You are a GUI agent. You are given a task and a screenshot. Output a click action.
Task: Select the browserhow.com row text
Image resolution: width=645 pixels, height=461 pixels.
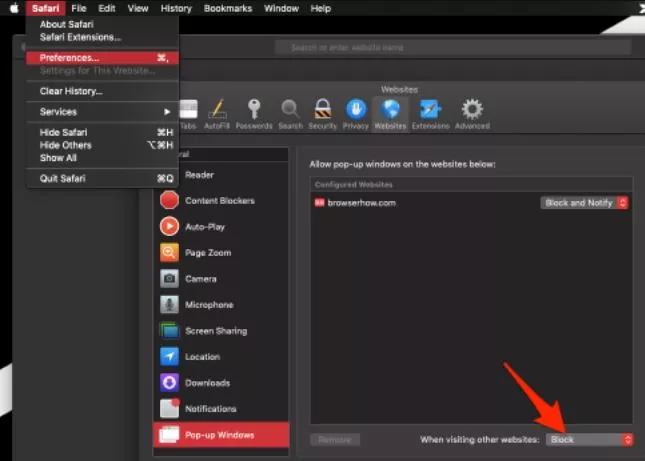(x=362, y=203)
